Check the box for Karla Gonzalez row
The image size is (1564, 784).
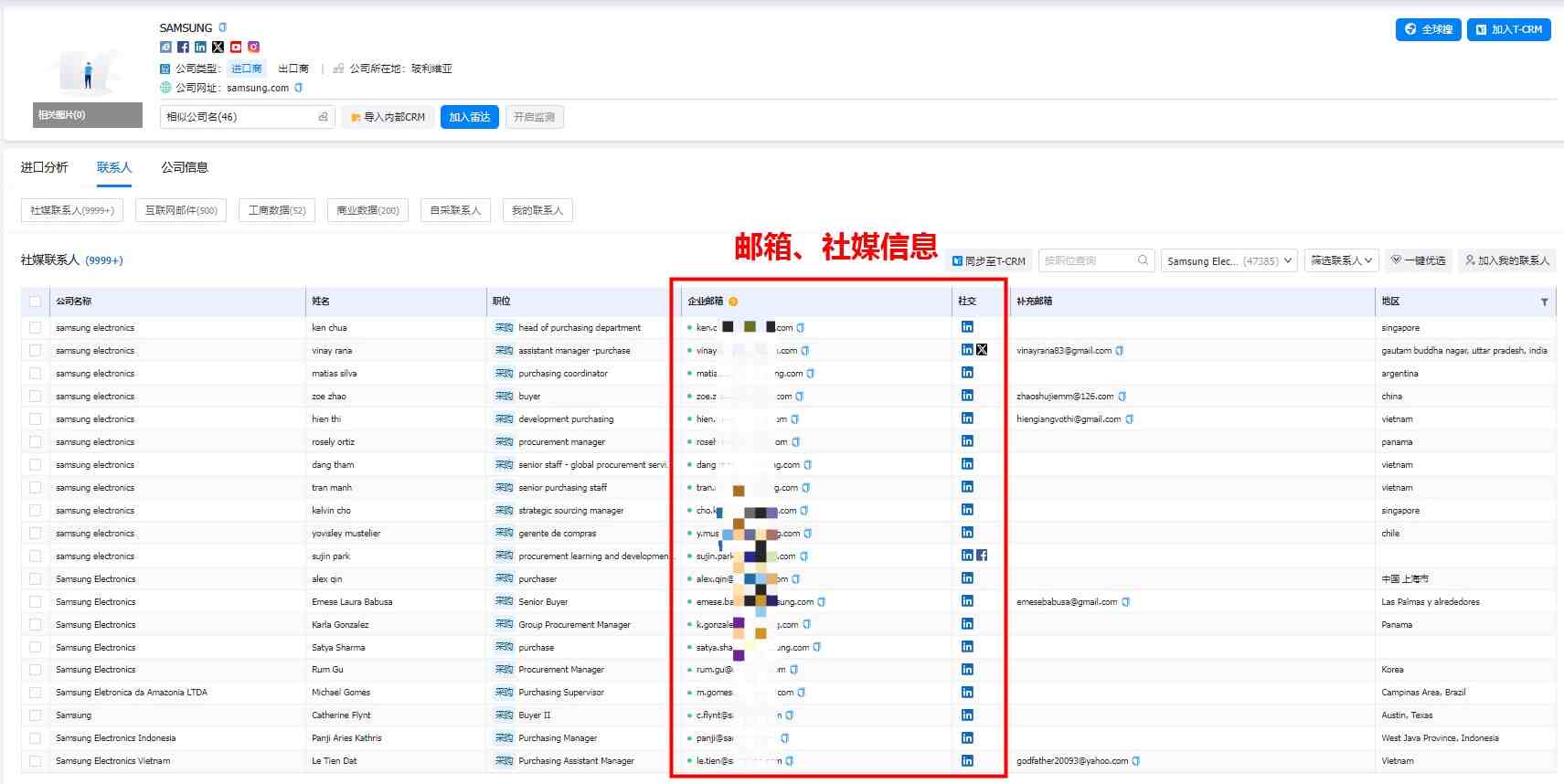point(35,624)
